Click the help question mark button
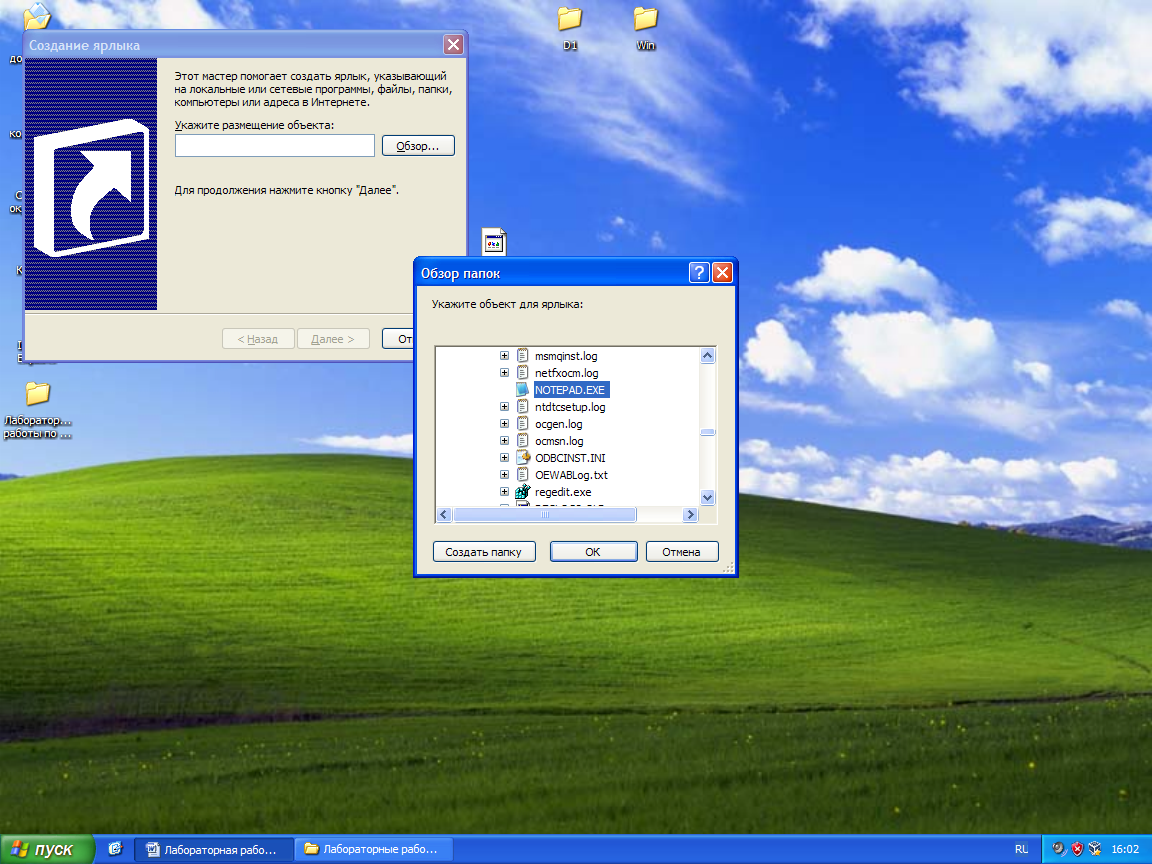Image resolution: width=1152 pixels, height=864 pixels. [699, 273]
